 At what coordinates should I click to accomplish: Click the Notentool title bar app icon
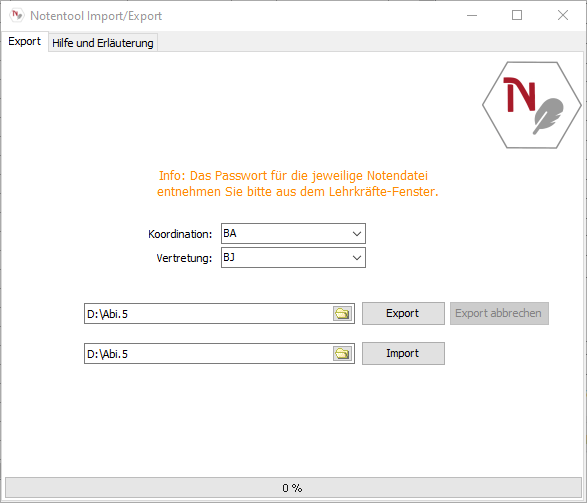pos(16,15)
